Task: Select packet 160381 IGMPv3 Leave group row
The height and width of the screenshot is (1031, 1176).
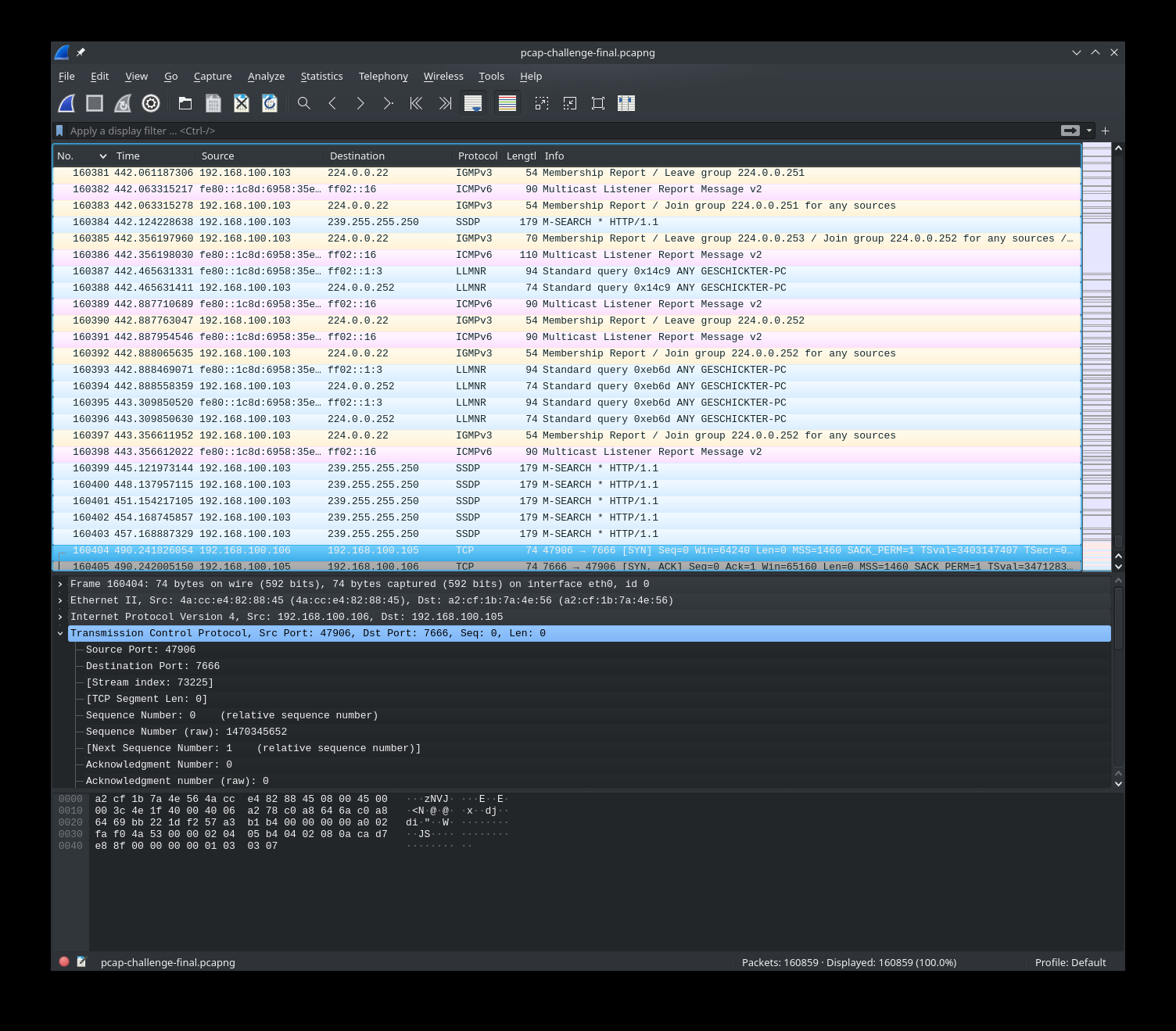Action: [x=567, y=173]
